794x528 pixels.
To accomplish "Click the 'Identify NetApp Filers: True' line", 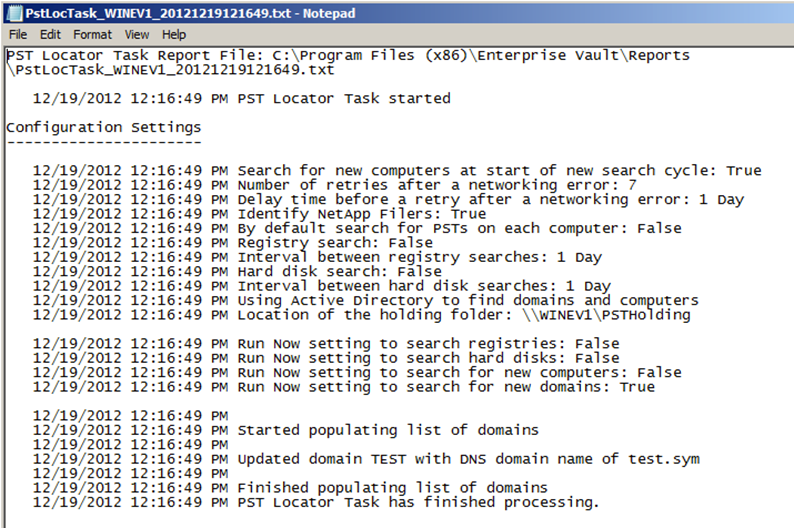I will [x=361, y=214].
